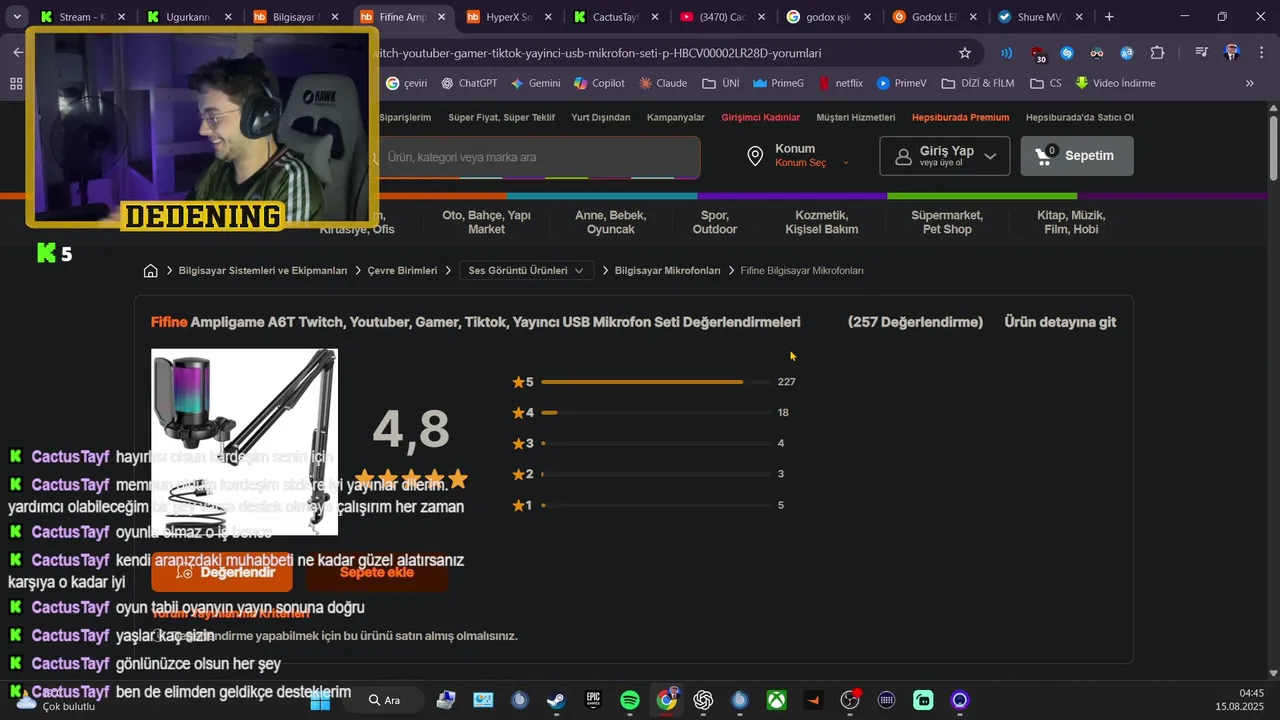Click Kampanyalar link

[676, 117]
